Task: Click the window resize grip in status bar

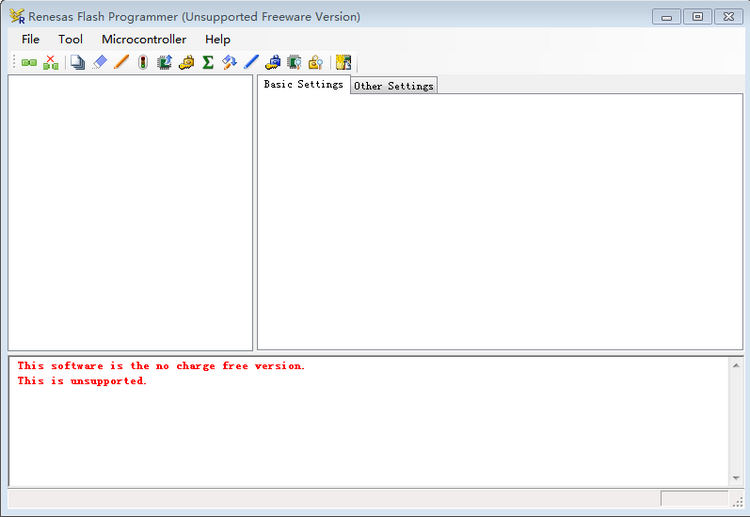Action: pyautogui.click(x=738, y=501)
